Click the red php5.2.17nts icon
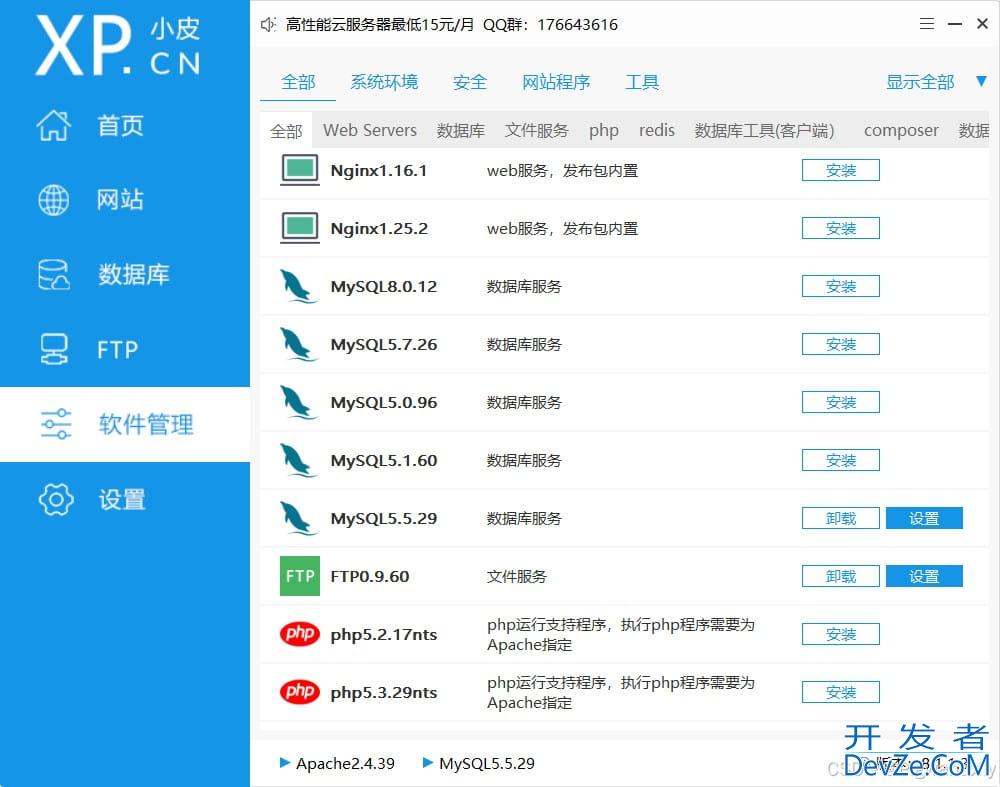1000x787 pixels. pyautogui.click(x=299, y=634)
